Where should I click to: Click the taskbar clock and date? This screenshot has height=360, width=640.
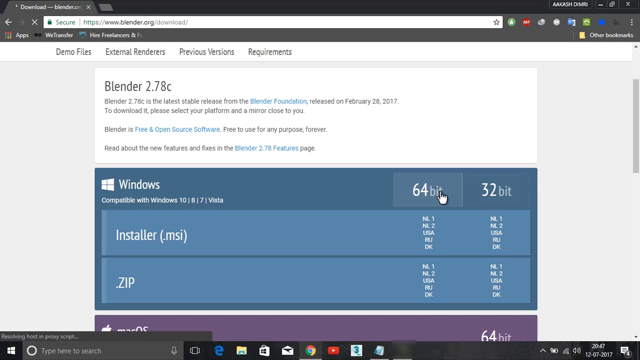(599, 351)
